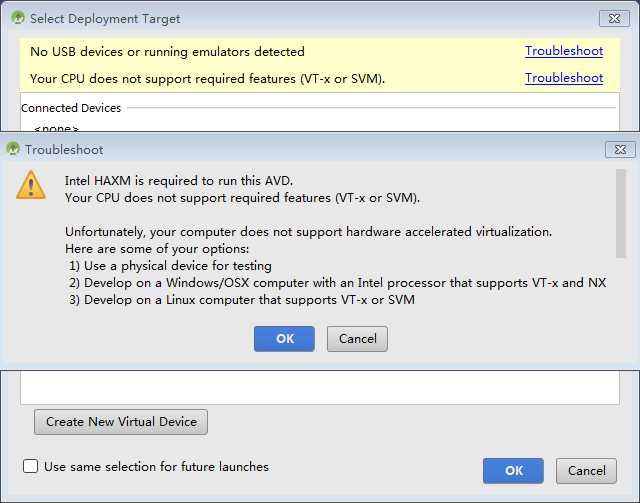Click the yellow warning triangle icon
The image size is (640, 503).
pyautogui.click(x=31, y=185)
